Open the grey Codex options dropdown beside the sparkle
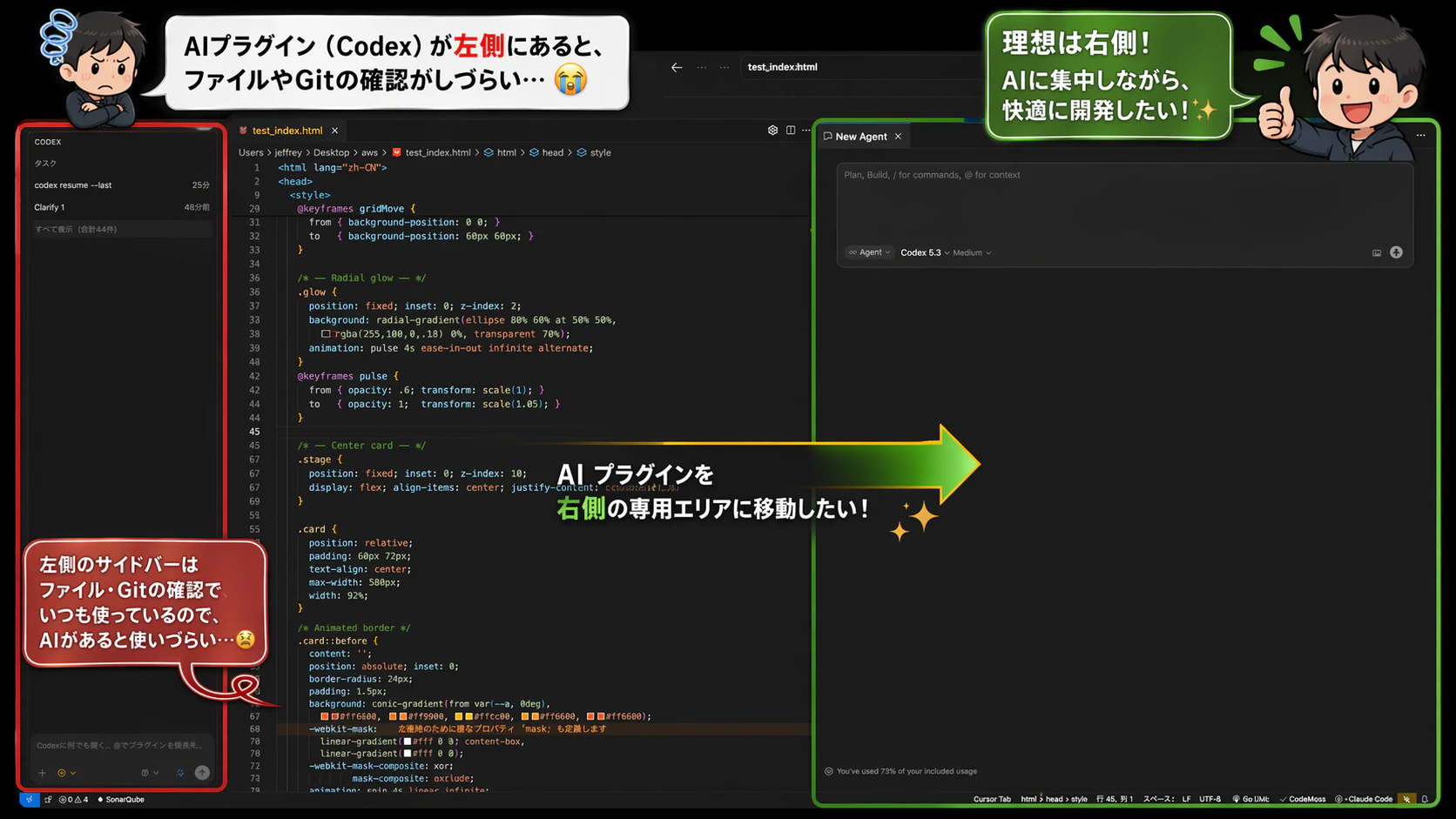This screenshot has height=819, width=1456. 150,773
